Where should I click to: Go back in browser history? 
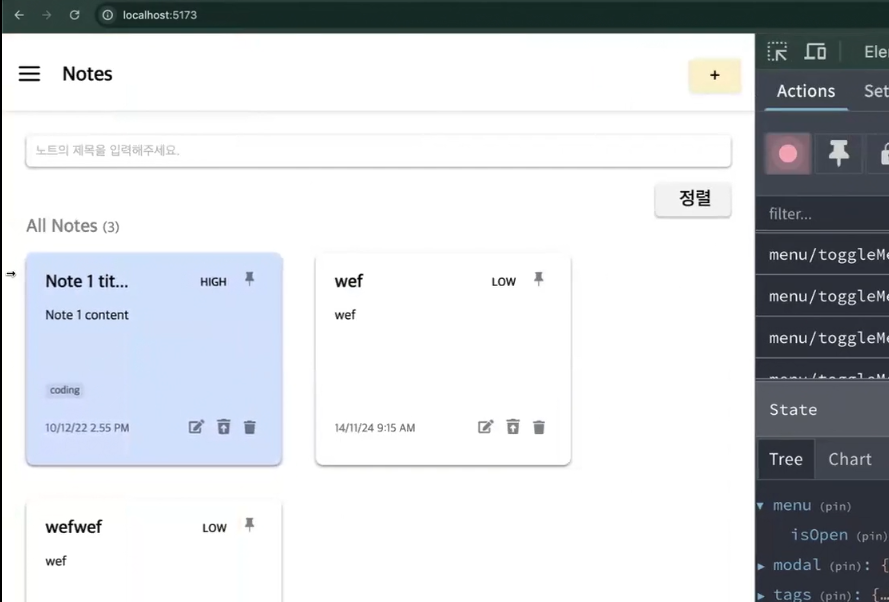(19, 15)
